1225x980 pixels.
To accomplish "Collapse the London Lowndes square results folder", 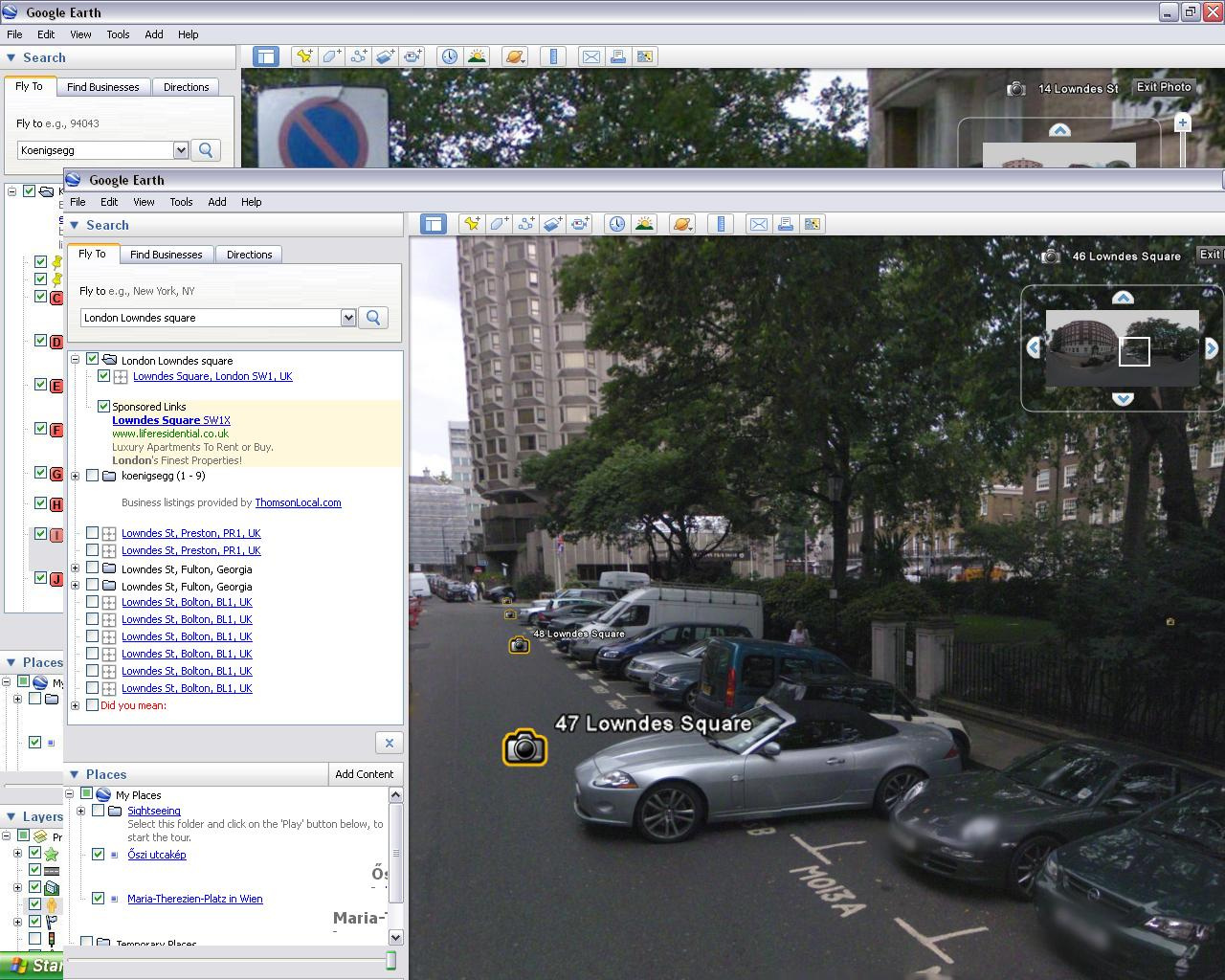I will (x=75, y=360).
